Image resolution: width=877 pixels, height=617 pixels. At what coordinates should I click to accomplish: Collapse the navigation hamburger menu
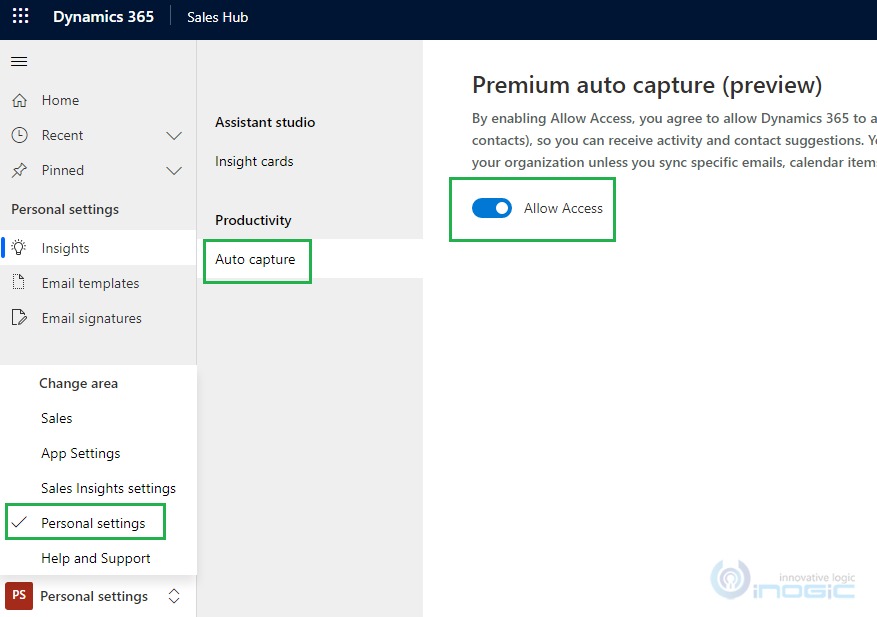pos(19,62)
